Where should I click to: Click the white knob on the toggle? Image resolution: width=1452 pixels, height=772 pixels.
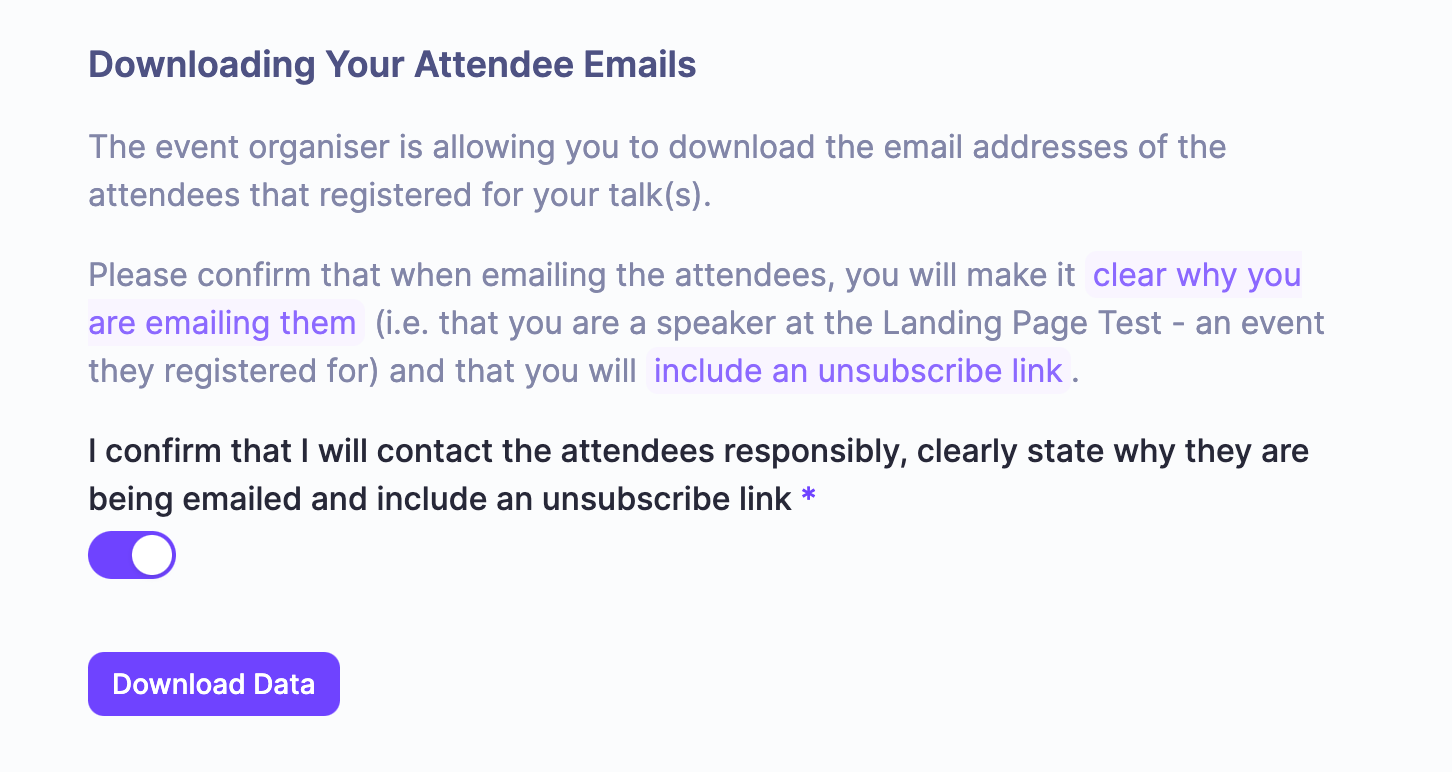pyautogui.click(x=152, y=555)
